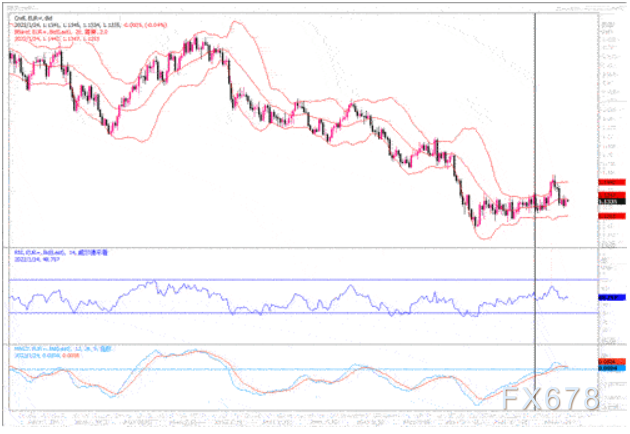Click the blue MACD indicator legend label
This screenshot has height=434, width=630.
(x=63, y=349)
